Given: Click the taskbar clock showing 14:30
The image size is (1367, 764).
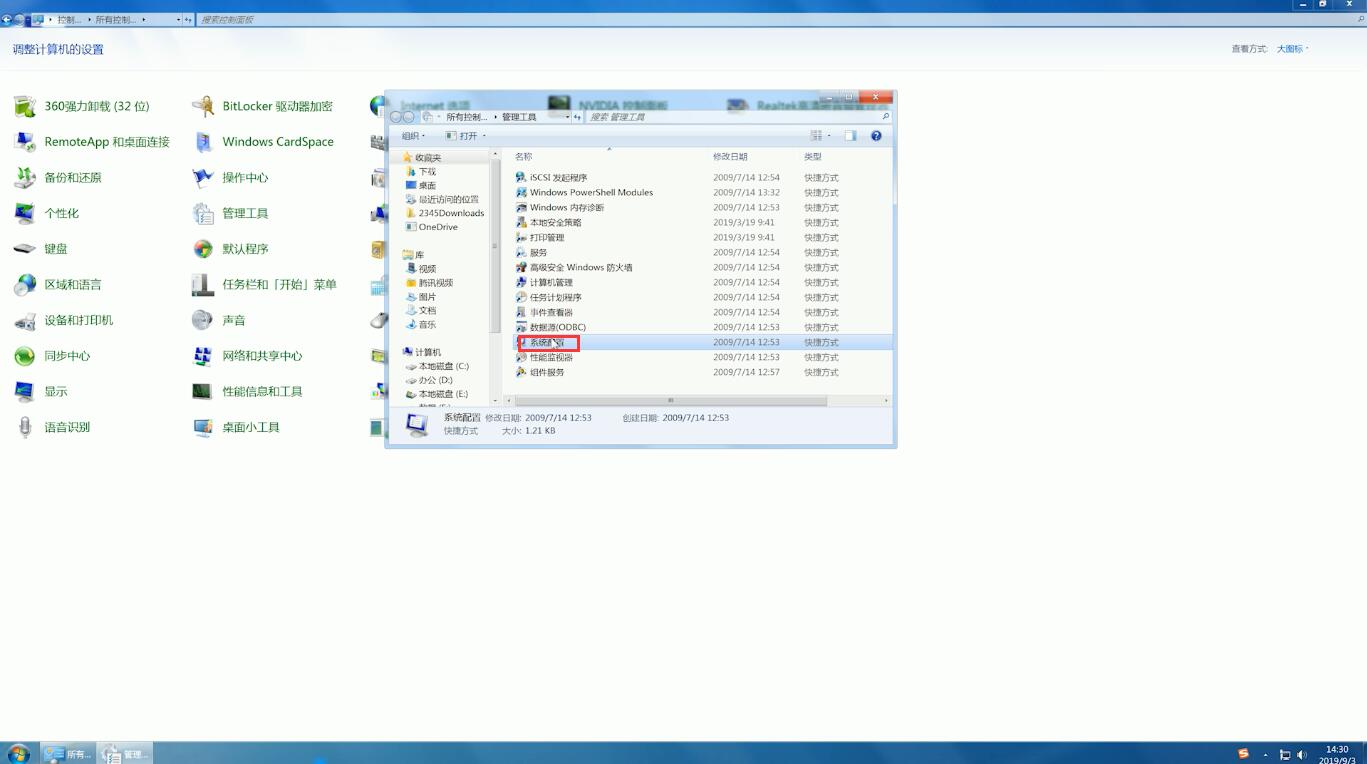Looking at the screenshot, I should click(1337, 755).
